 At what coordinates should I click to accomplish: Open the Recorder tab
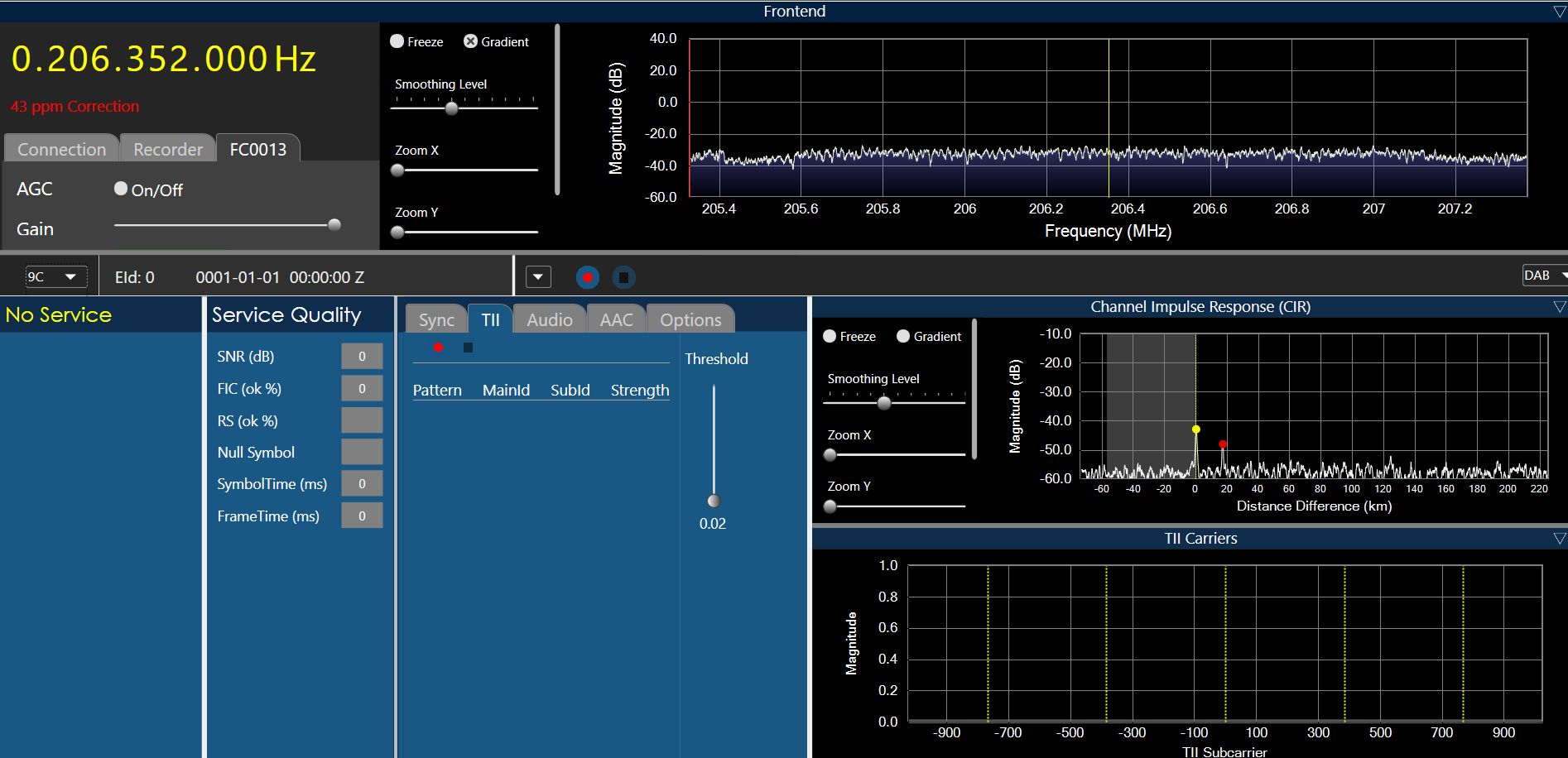coord(168,150)
